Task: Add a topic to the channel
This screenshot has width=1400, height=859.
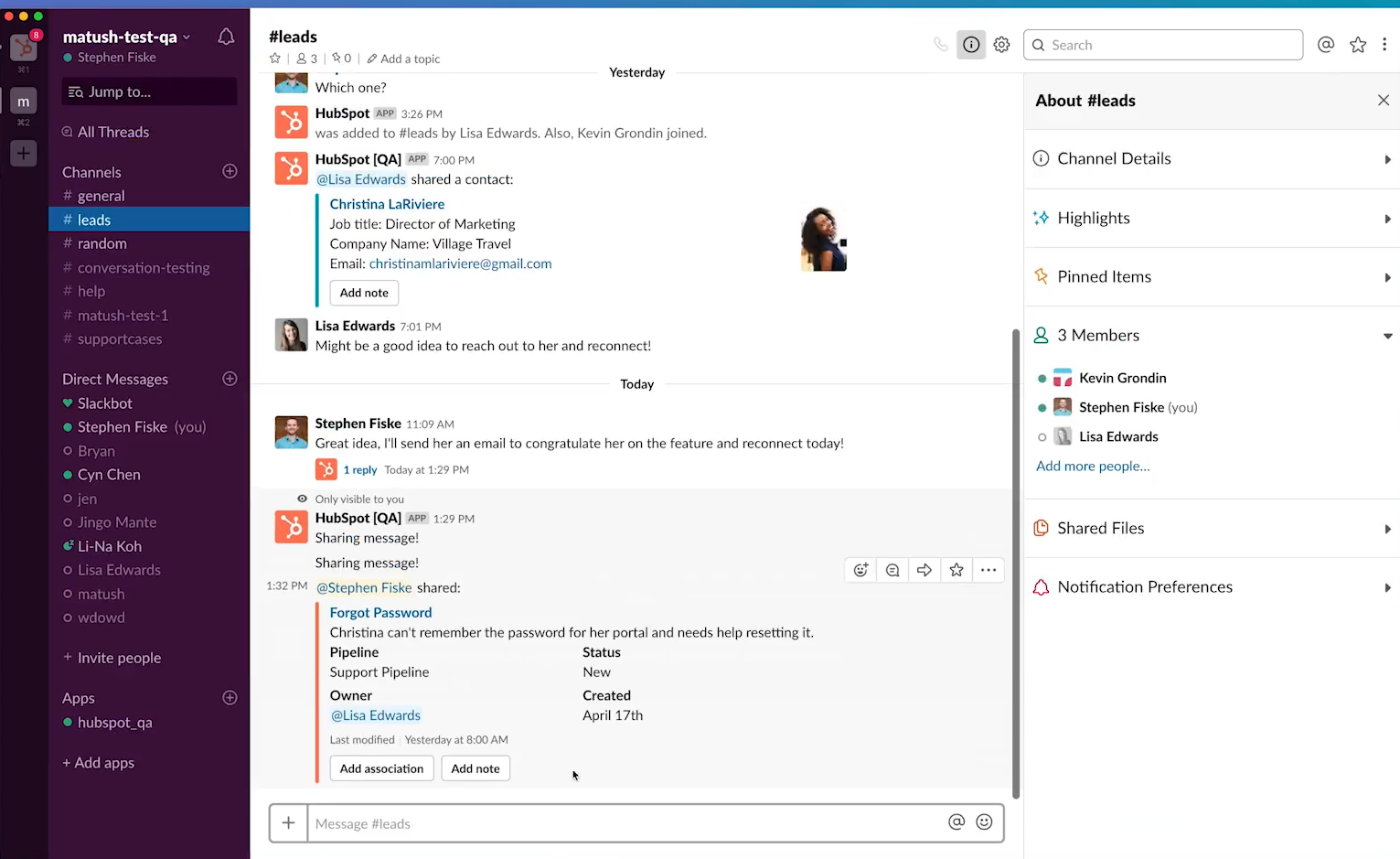Action: (403, 59)
